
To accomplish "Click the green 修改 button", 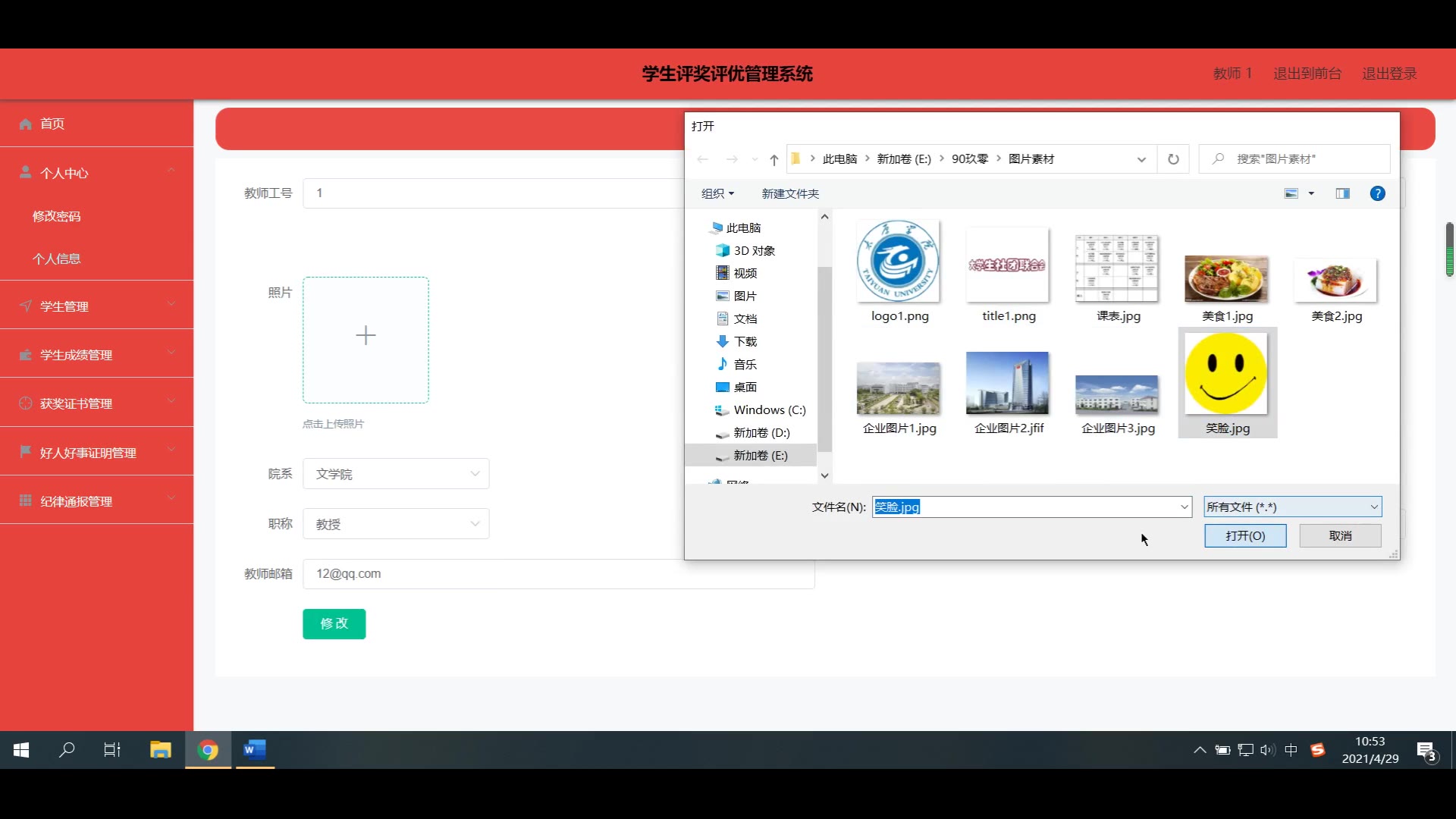I will [x=334, y=623].
